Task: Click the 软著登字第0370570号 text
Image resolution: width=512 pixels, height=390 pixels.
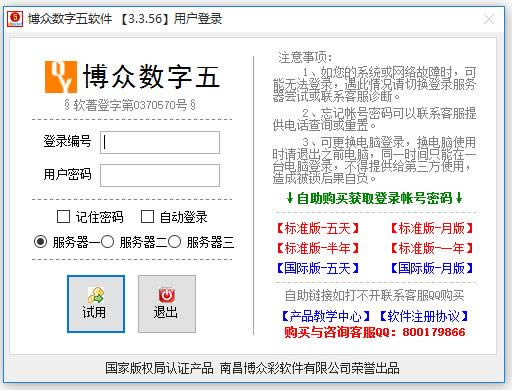Action: tap(130, 105)
